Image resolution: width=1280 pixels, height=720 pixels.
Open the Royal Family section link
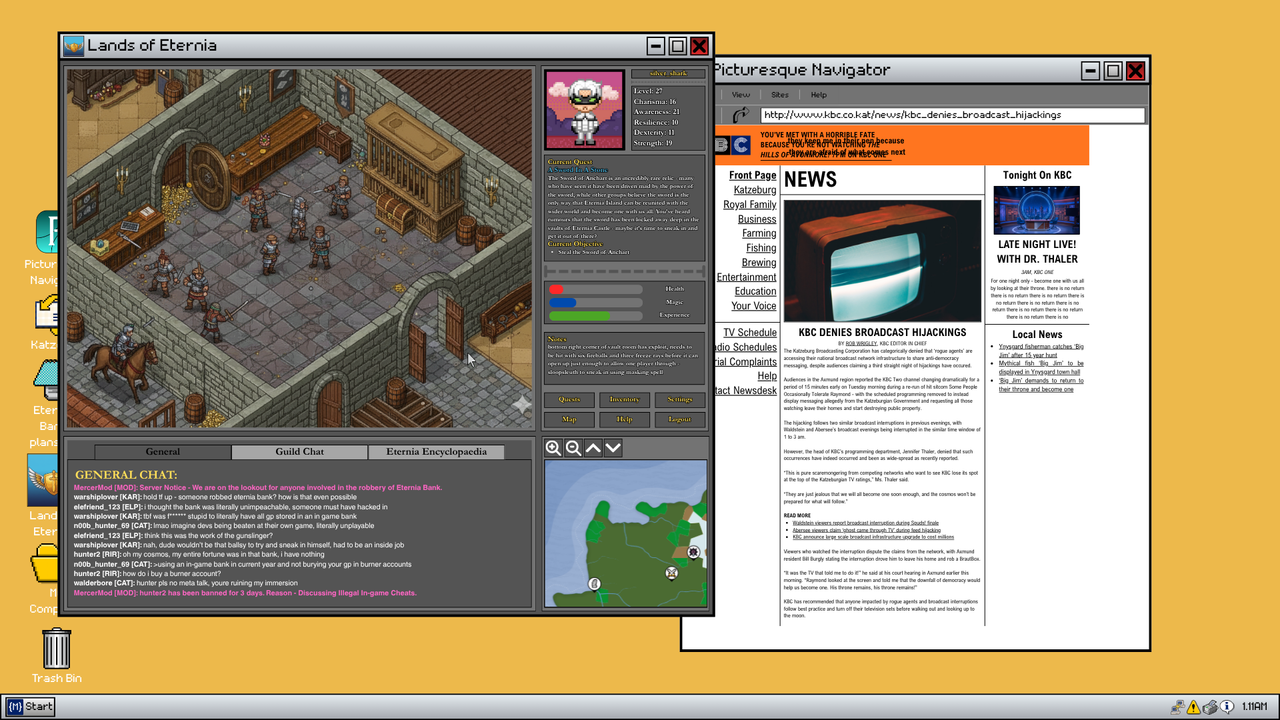(750, 205)
